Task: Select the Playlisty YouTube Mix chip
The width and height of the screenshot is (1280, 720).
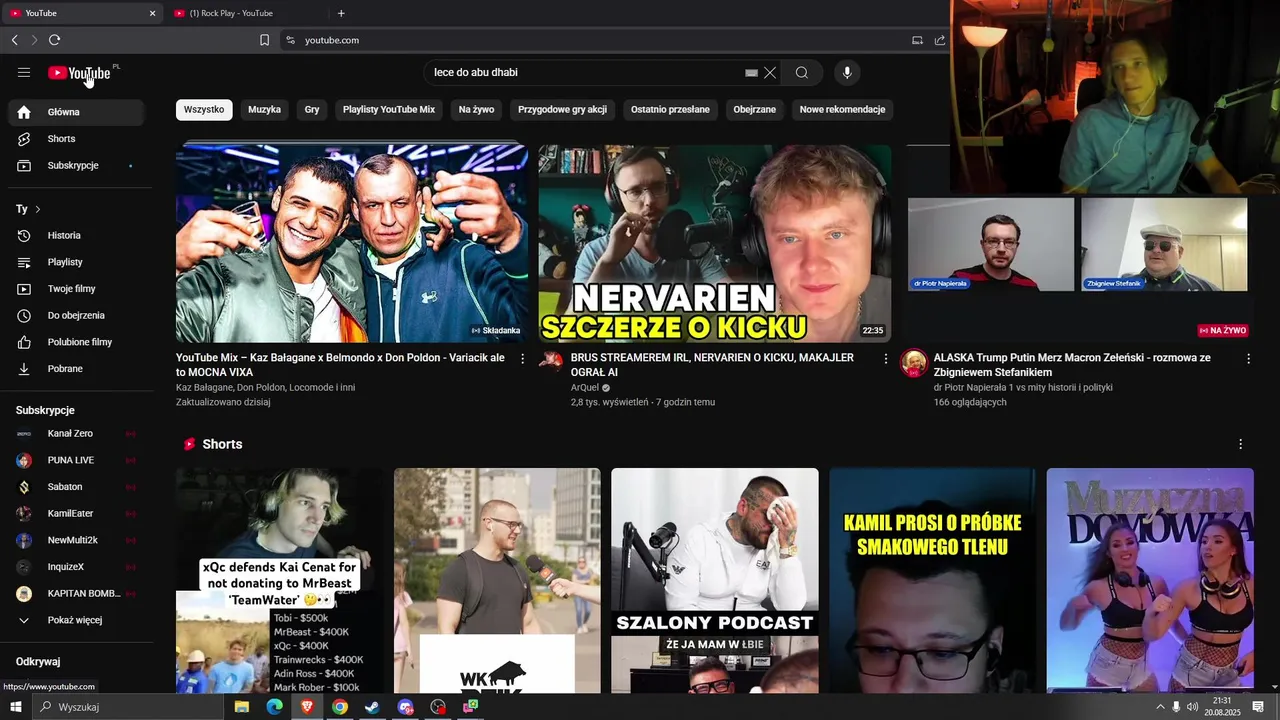Action: (389, 110)
